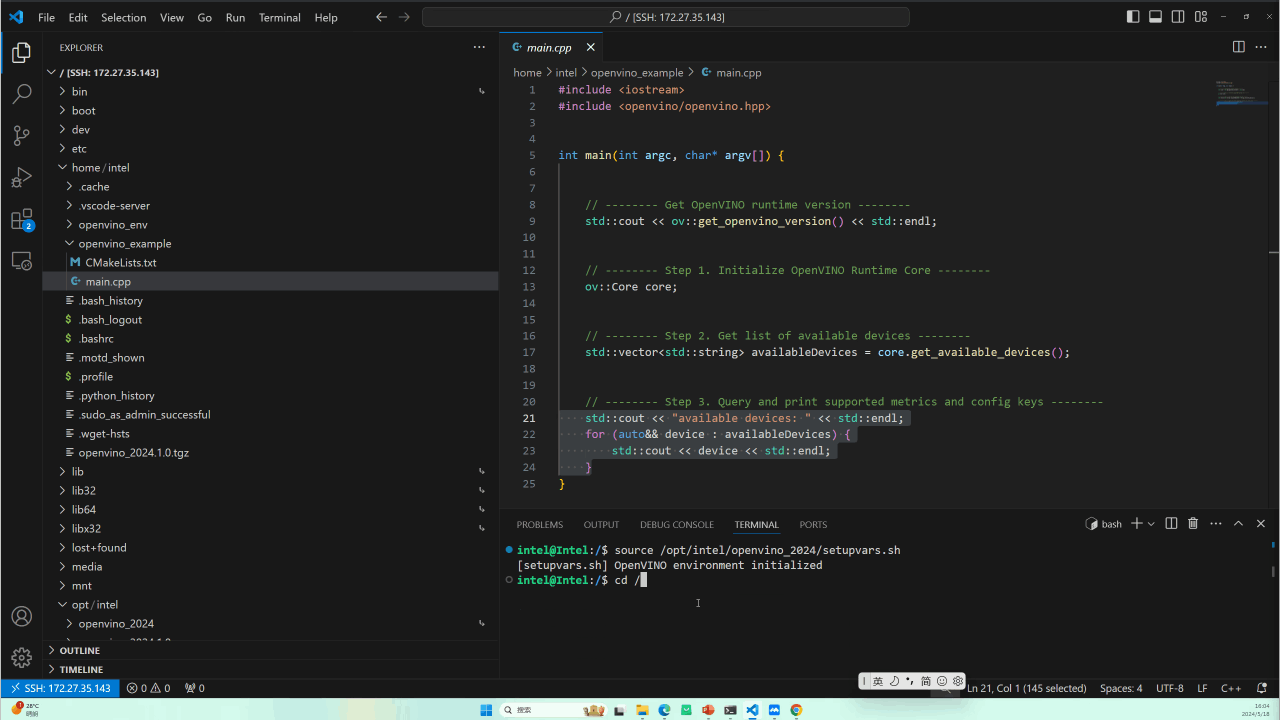The height and width of the screenshot is (720, 1280).
Task: Open the Search view in activity bar
Action: [21, 94]
